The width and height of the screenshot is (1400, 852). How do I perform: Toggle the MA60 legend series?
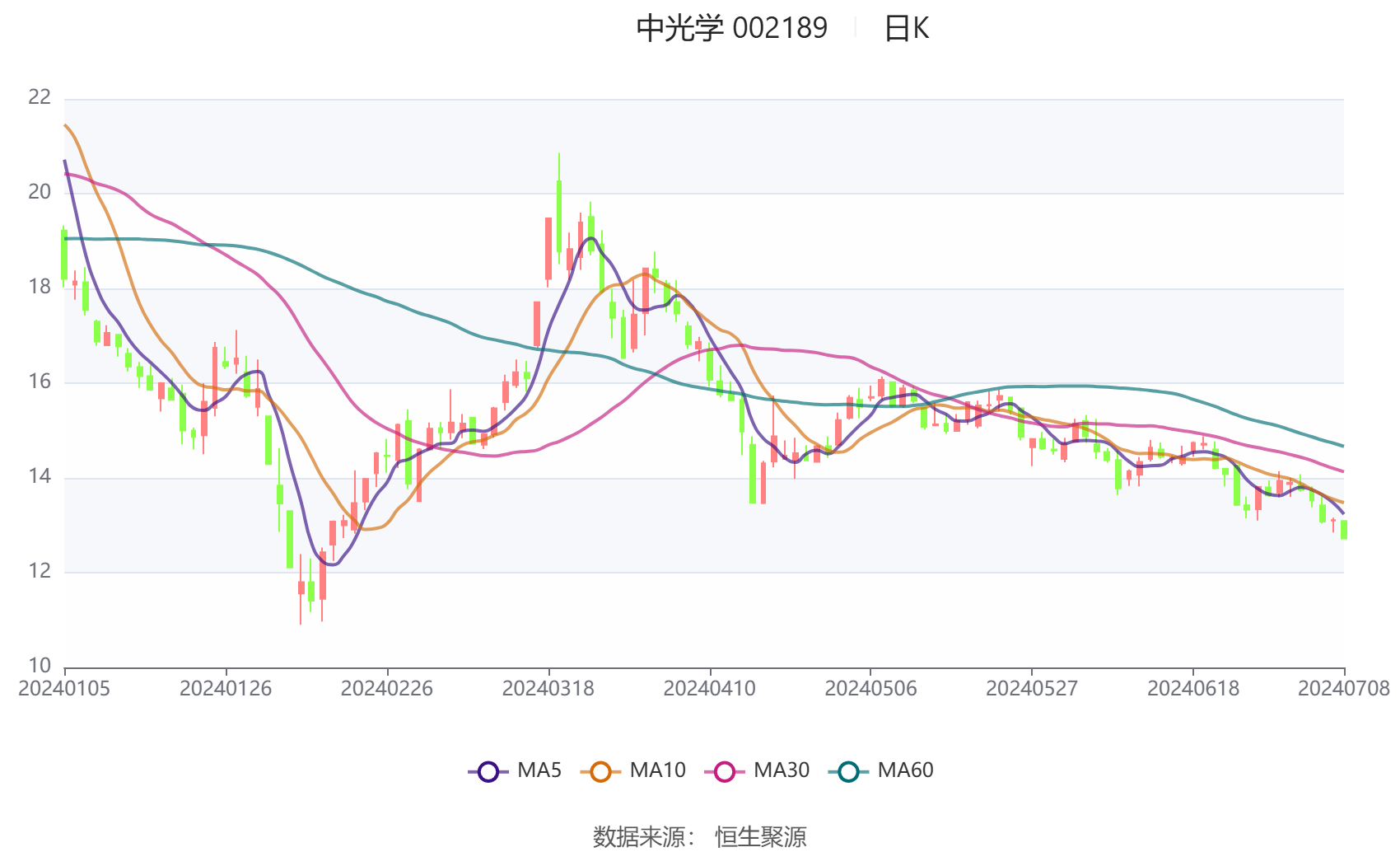pos(880,771)
